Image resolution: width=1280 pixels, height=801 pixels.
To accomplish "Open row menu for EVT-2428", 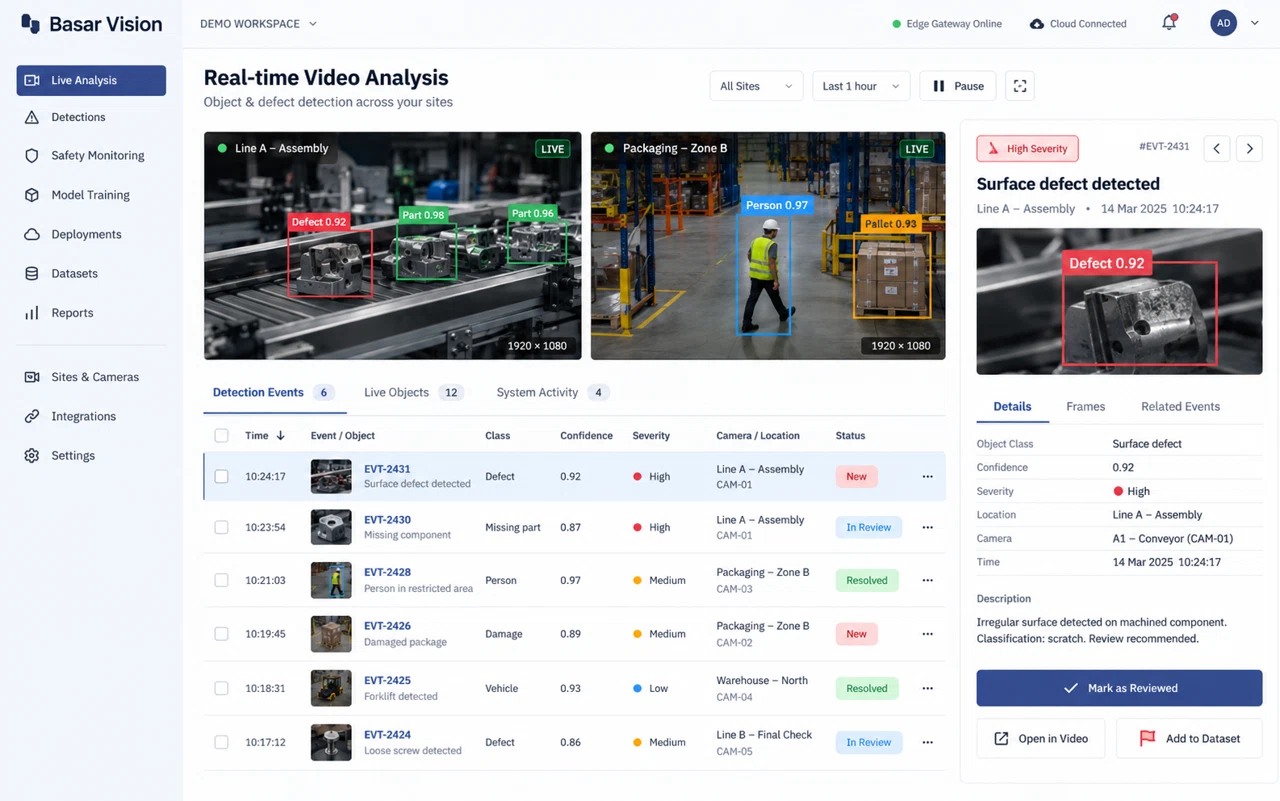I will [x=927, y=580].
